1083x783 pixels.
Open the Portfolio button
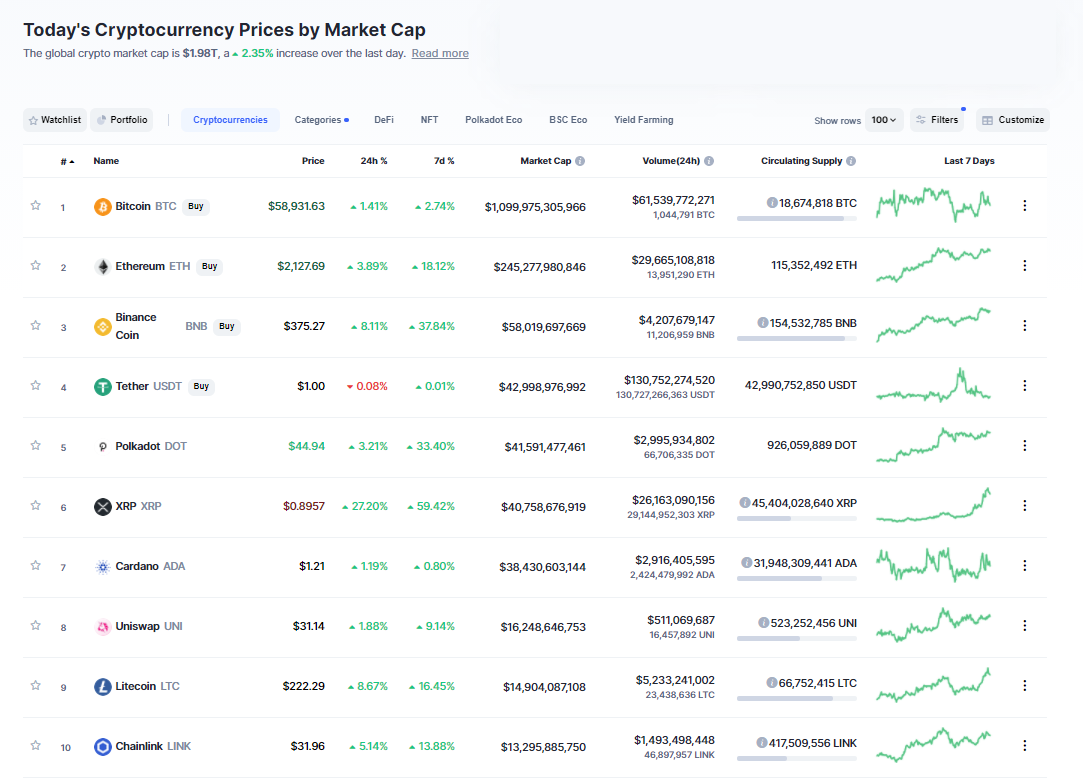click(122, 120)
